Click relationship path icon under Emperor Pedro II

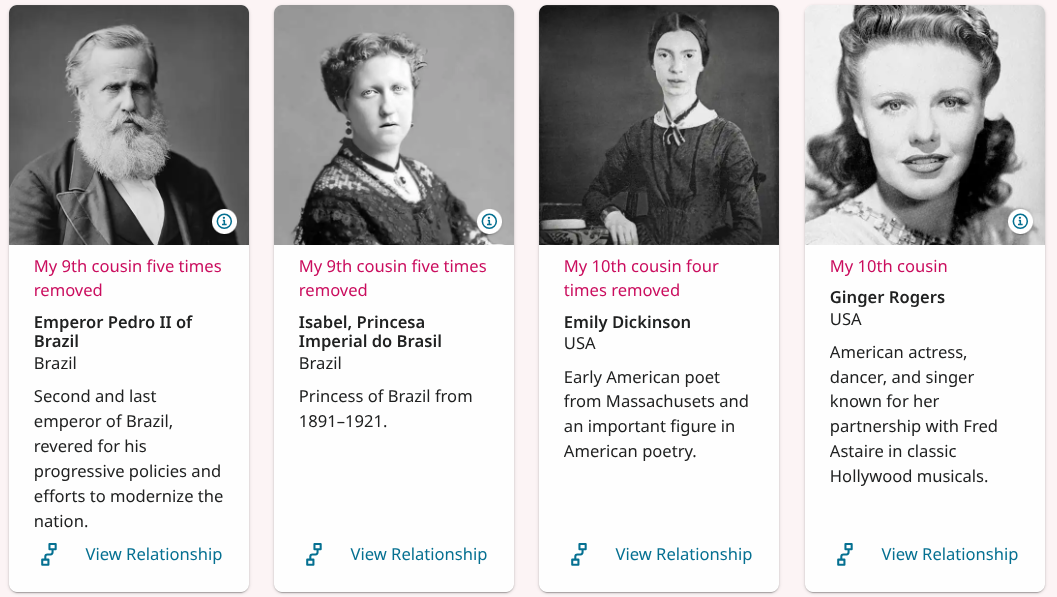click(x=49, y=554)
